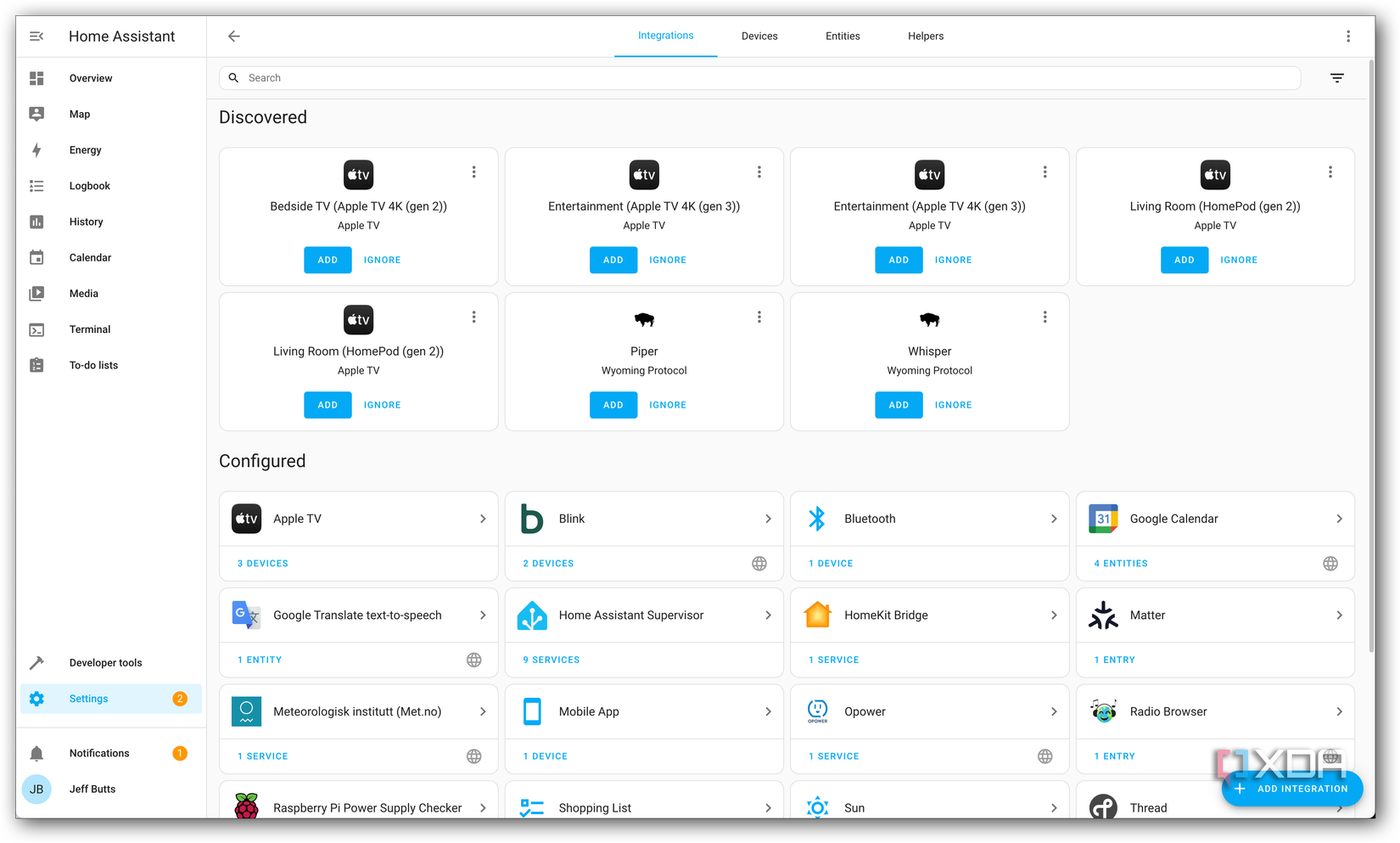This screenshot has width=1400, height=843.
Task: Click the globe icon on Opower card
Action: pos(1045,756)
